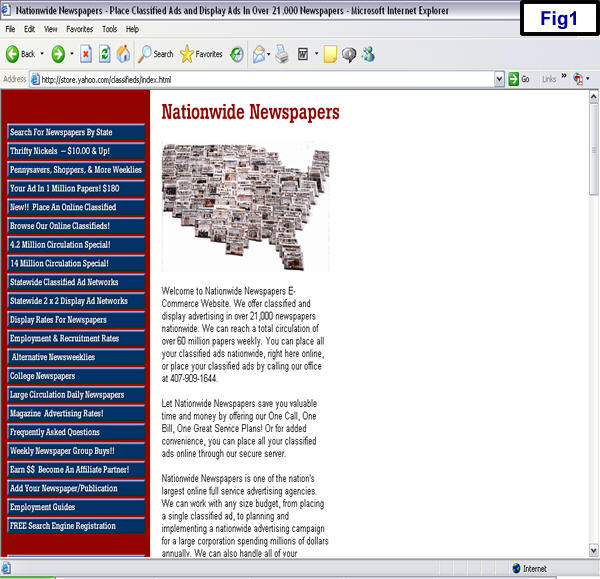600x579 pixels.
Task: Open Your Ad In 1 Million Papers link
Action: (76, 188)
